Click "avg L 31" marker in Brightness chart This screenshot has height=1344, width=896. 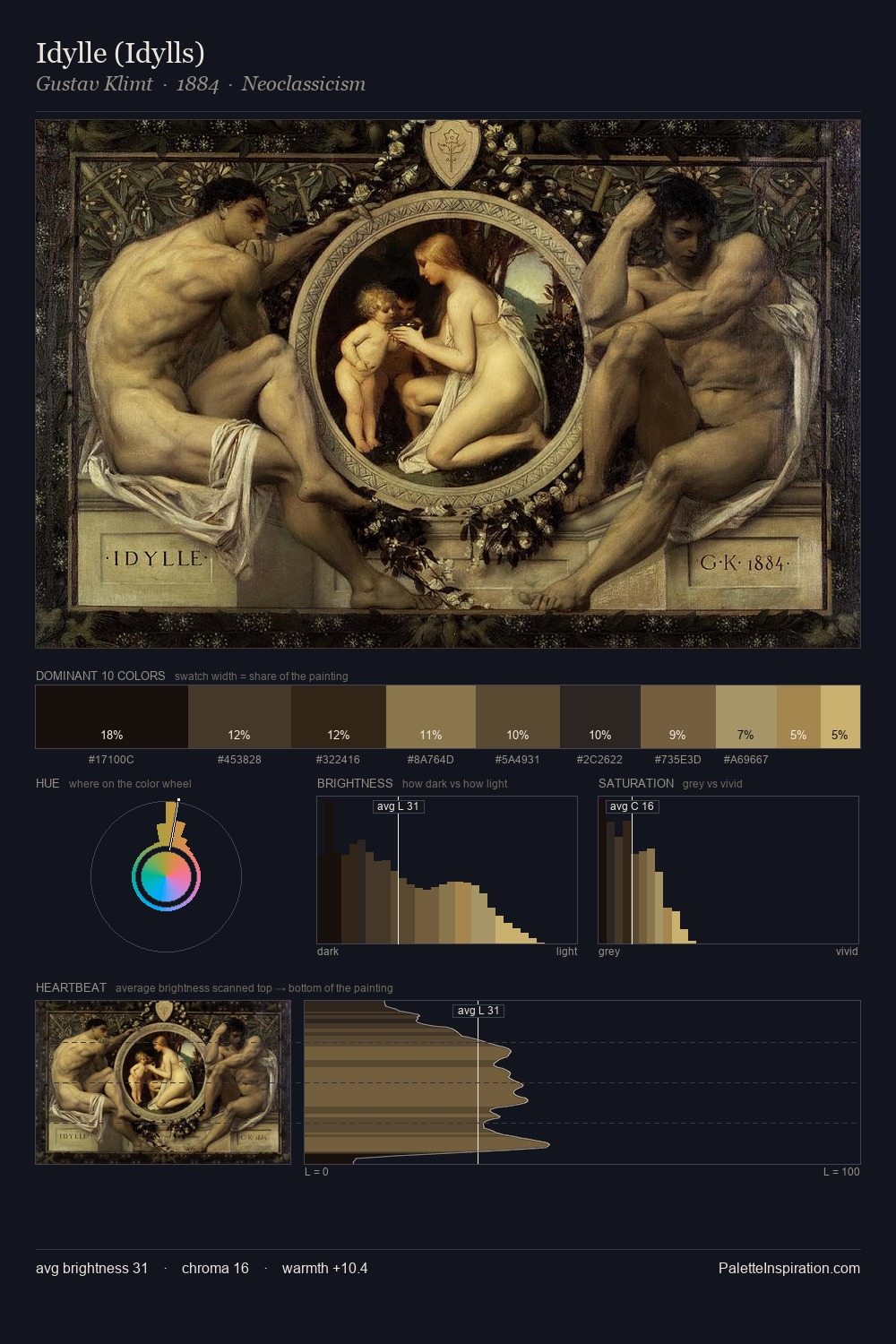(398, 806)
